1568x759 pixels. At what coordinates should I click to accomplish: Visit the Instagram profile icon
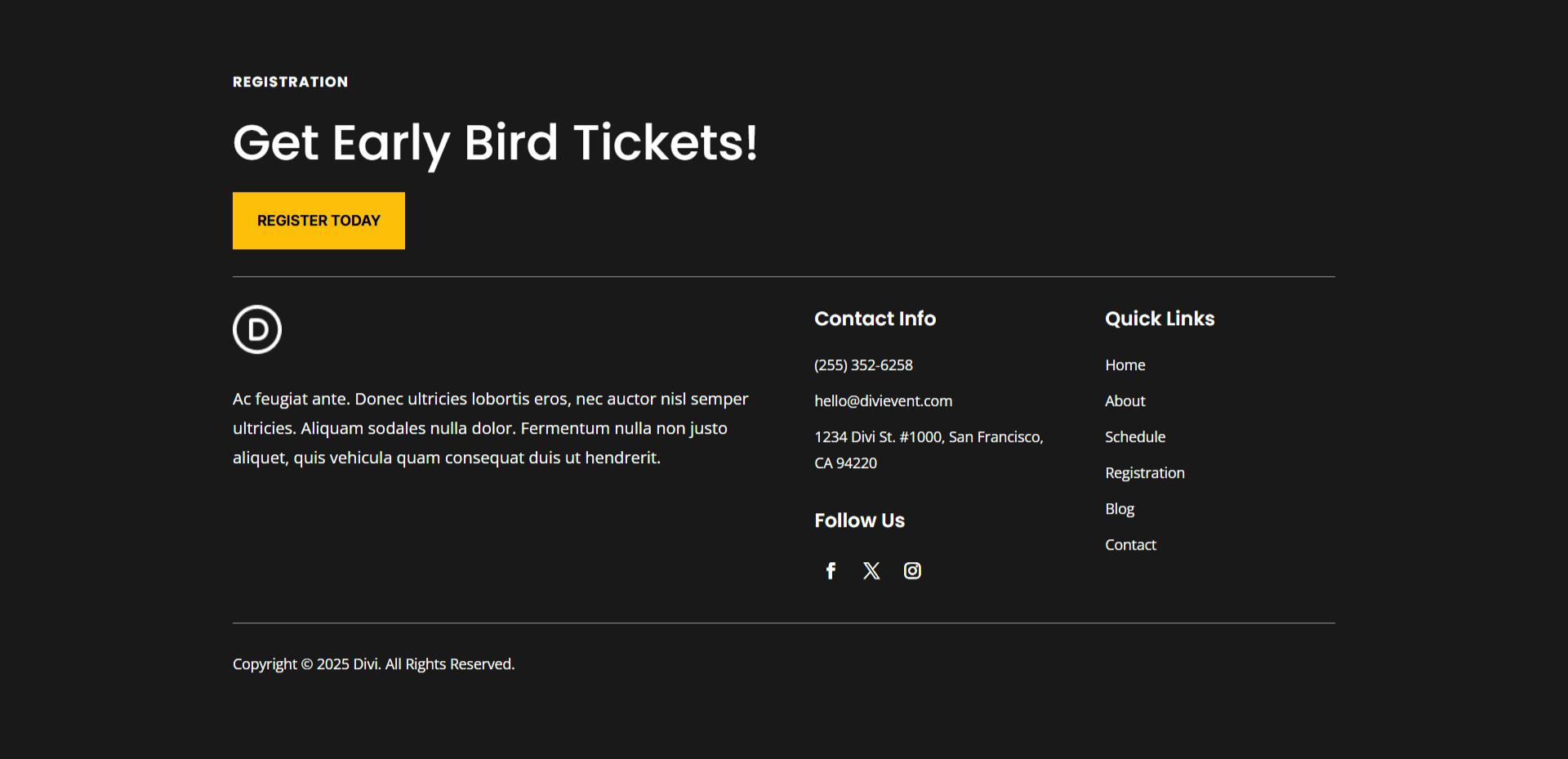tap(912, 571)
